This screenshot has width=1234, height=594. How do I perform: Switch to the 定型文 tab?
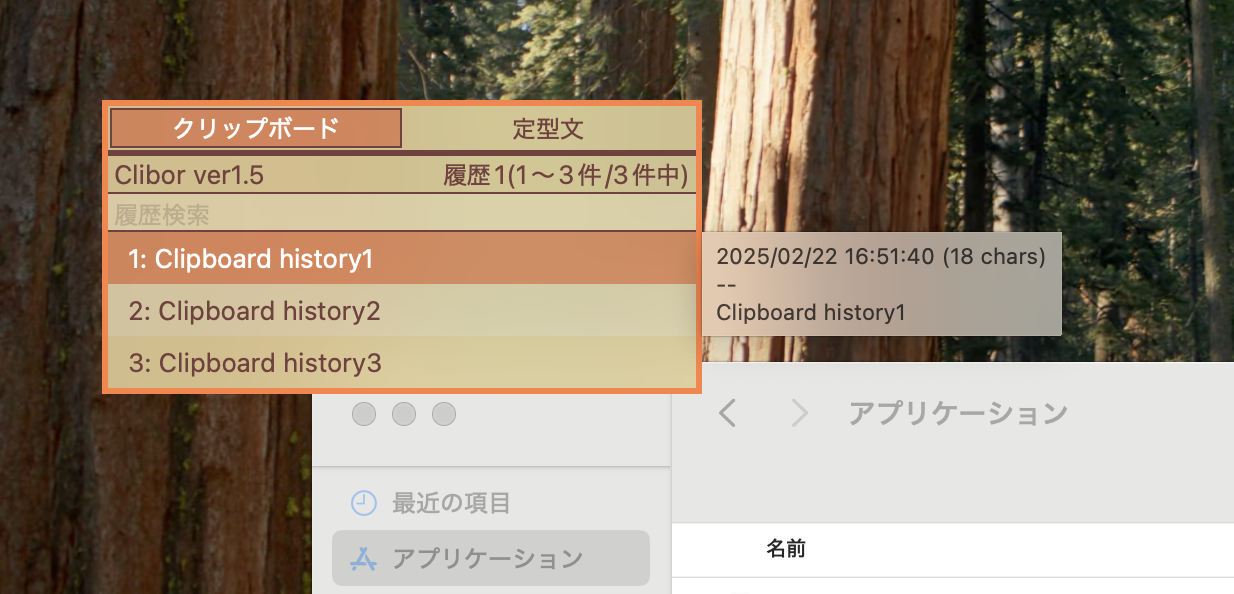point(549,128)
